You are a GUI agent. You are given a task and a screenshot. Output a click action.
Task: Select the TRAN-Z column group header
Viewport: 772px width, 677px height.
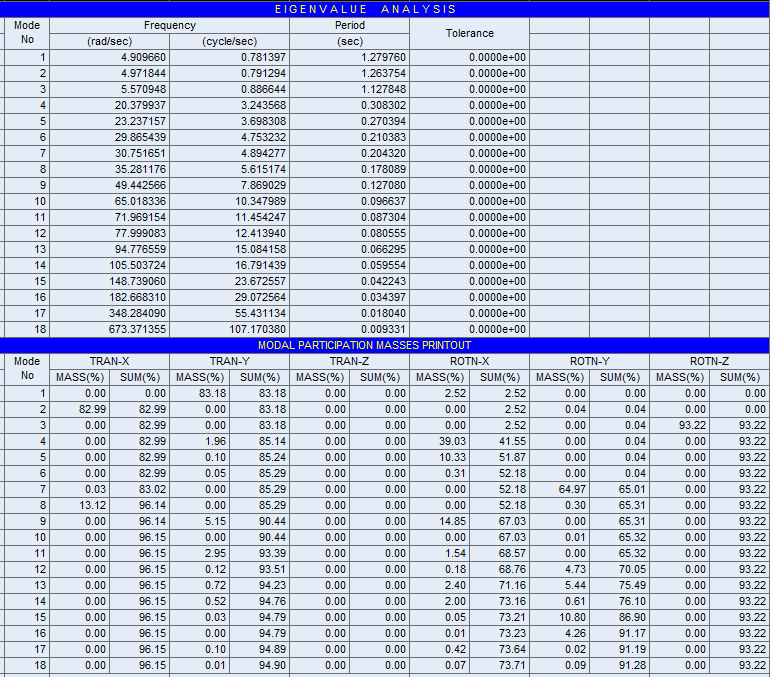350,361
